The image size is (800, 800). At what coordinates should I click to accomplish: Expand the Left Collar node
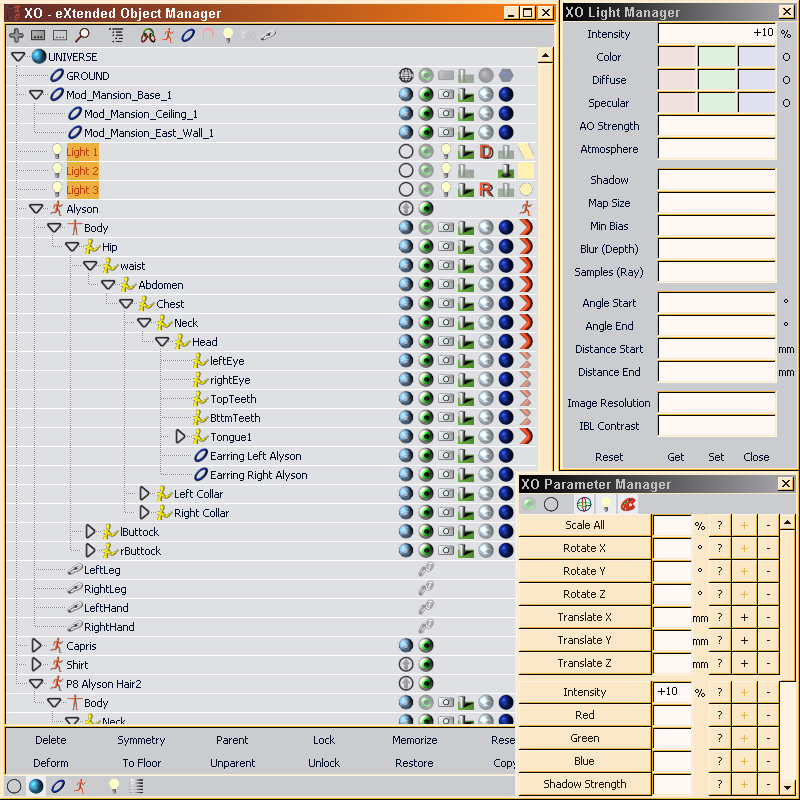[x=144, y=493]
